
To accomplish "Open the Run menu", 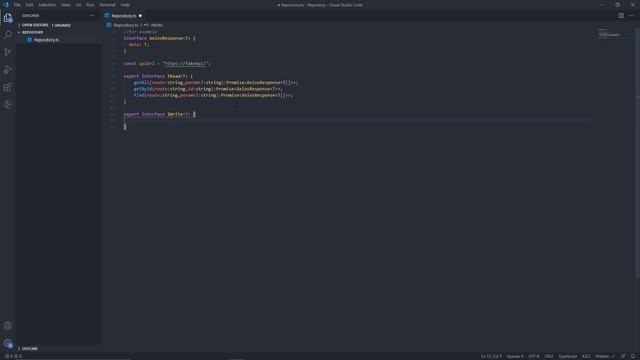I will point(90,5).
